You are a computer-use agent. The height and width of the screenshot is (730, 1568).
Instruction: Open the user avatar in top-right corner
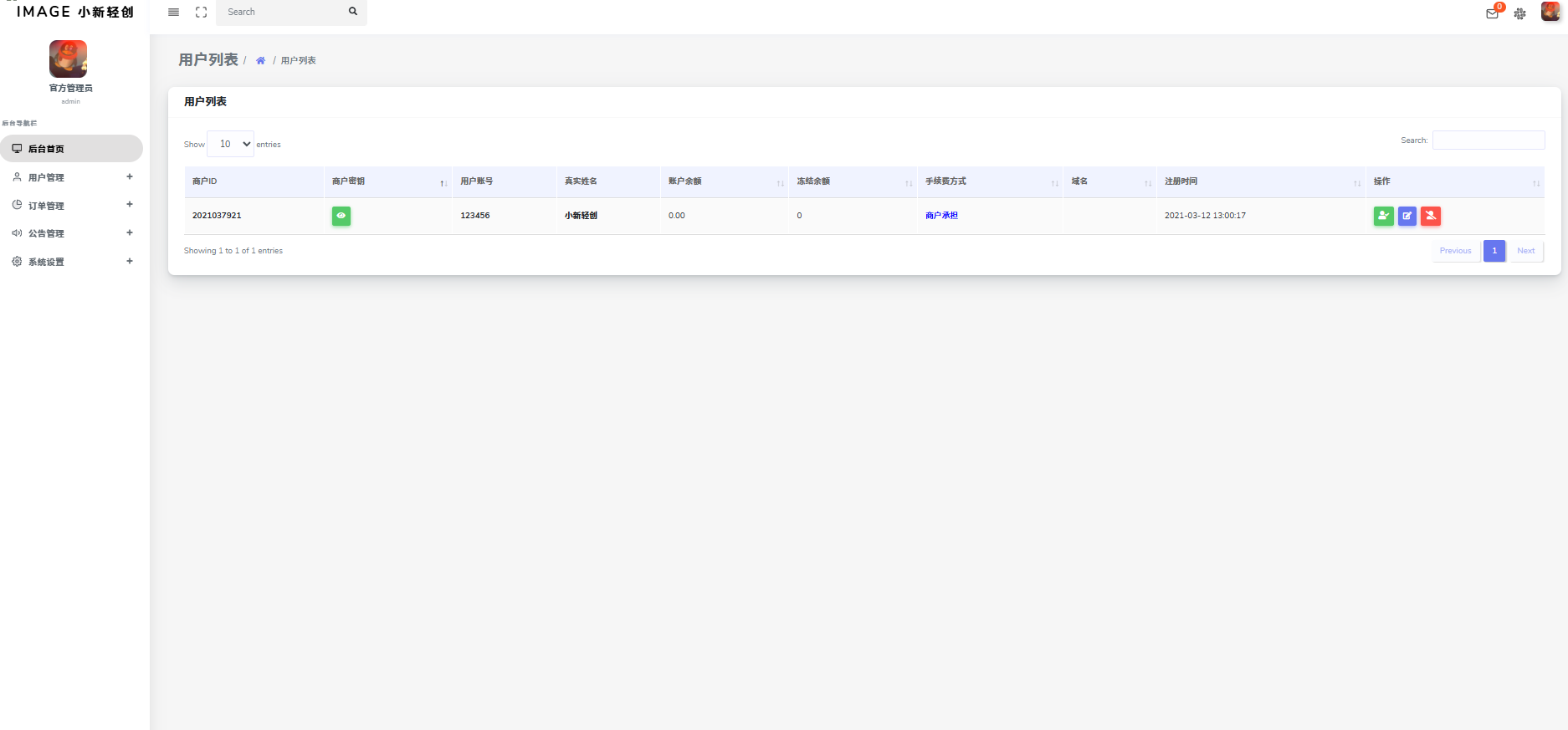pyautogui.click(x=1550, y=12)
